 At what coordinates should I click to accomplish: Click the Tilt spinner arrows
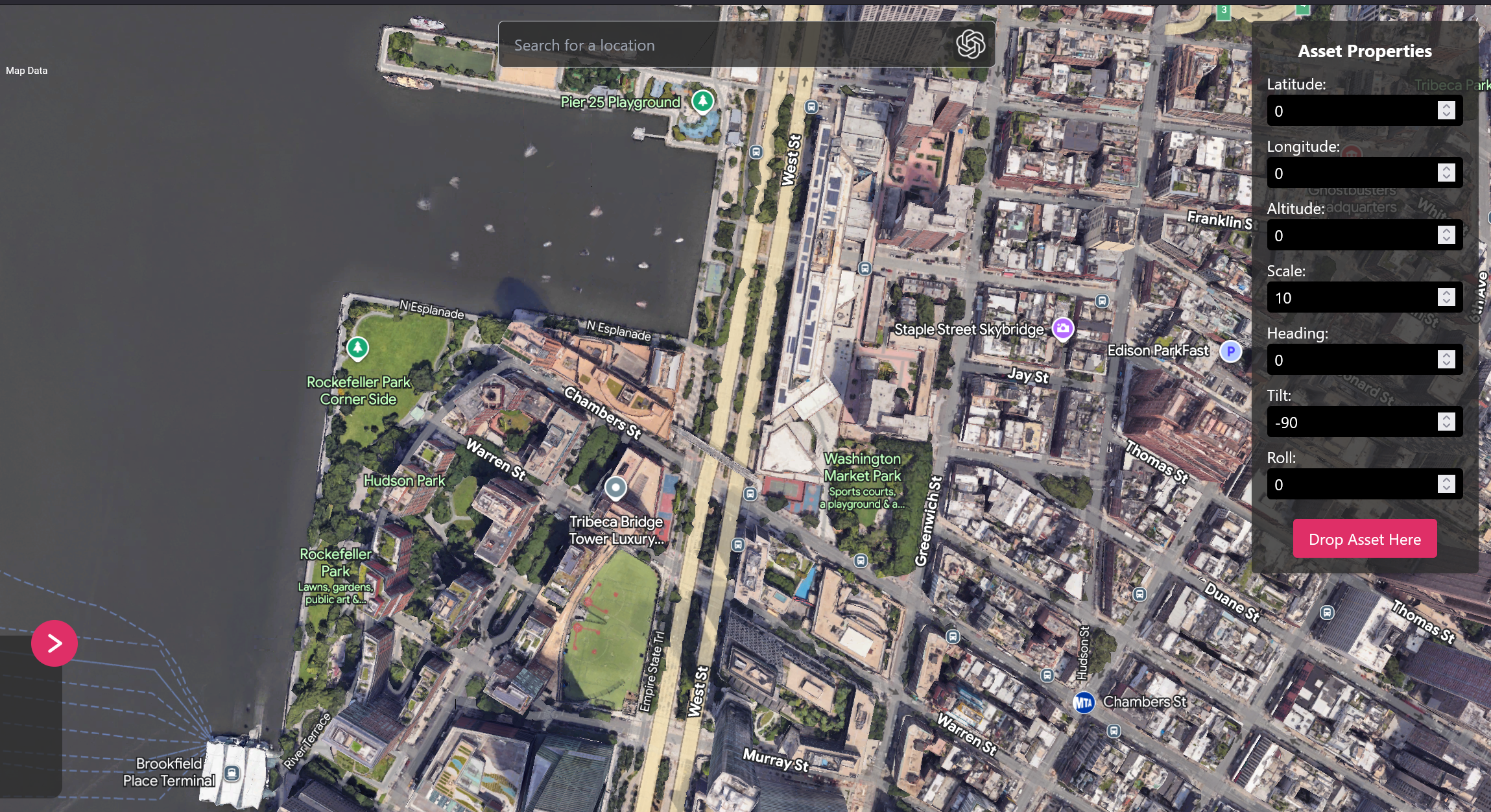pyautogui.click(x=1446, y=422)
